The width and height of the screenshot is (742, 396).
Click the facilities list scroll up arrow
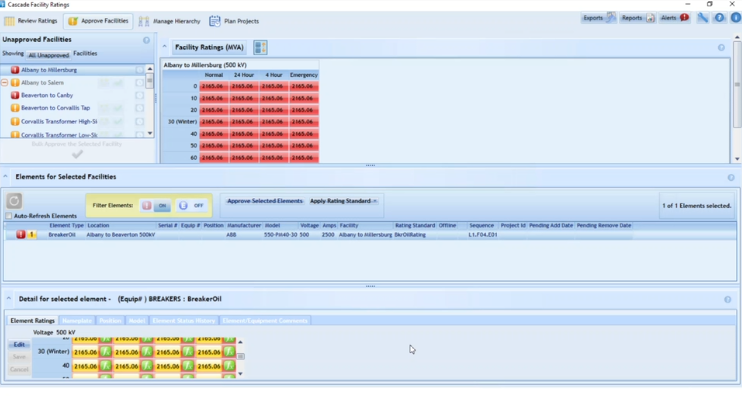pyautogui.click(x=150, y=69)
